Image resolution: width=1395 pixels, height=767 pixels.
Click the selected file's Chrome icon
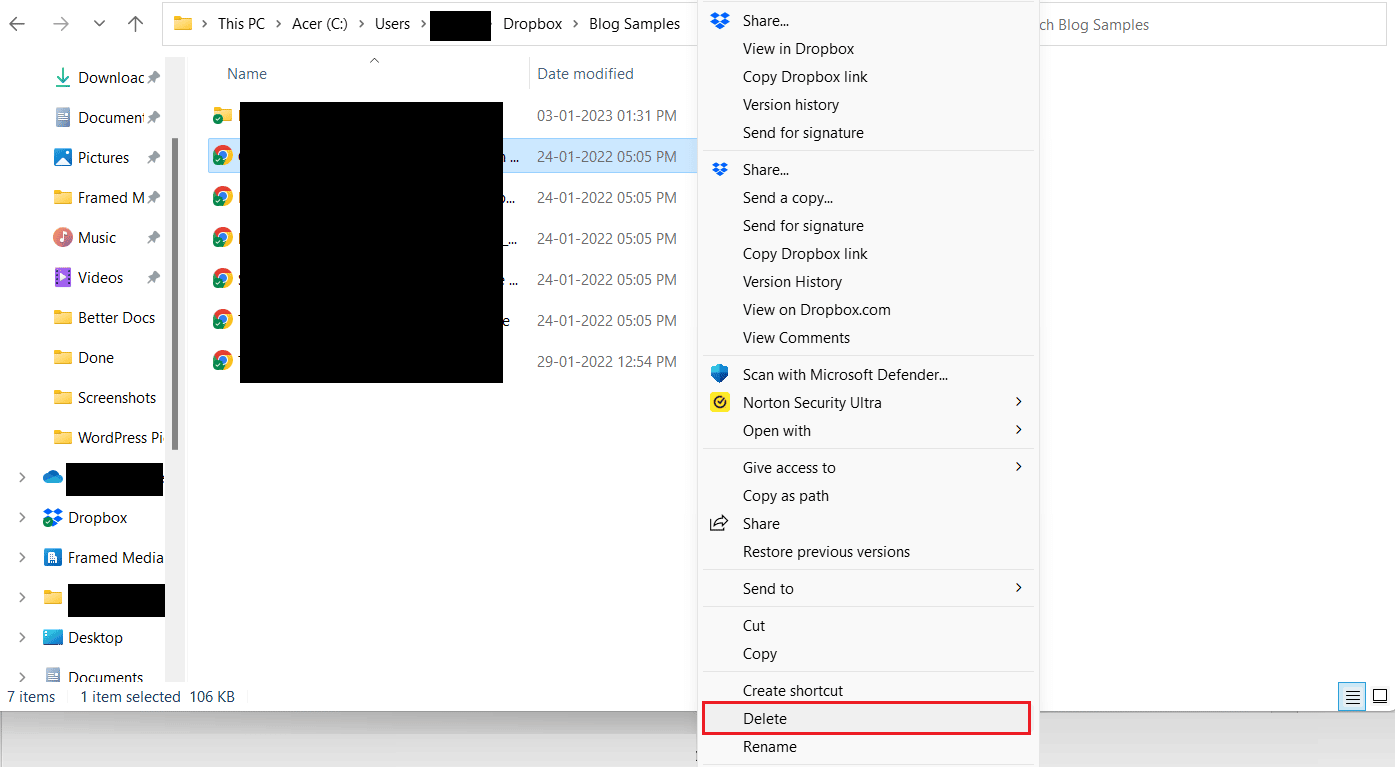click(x=222, y=156)
